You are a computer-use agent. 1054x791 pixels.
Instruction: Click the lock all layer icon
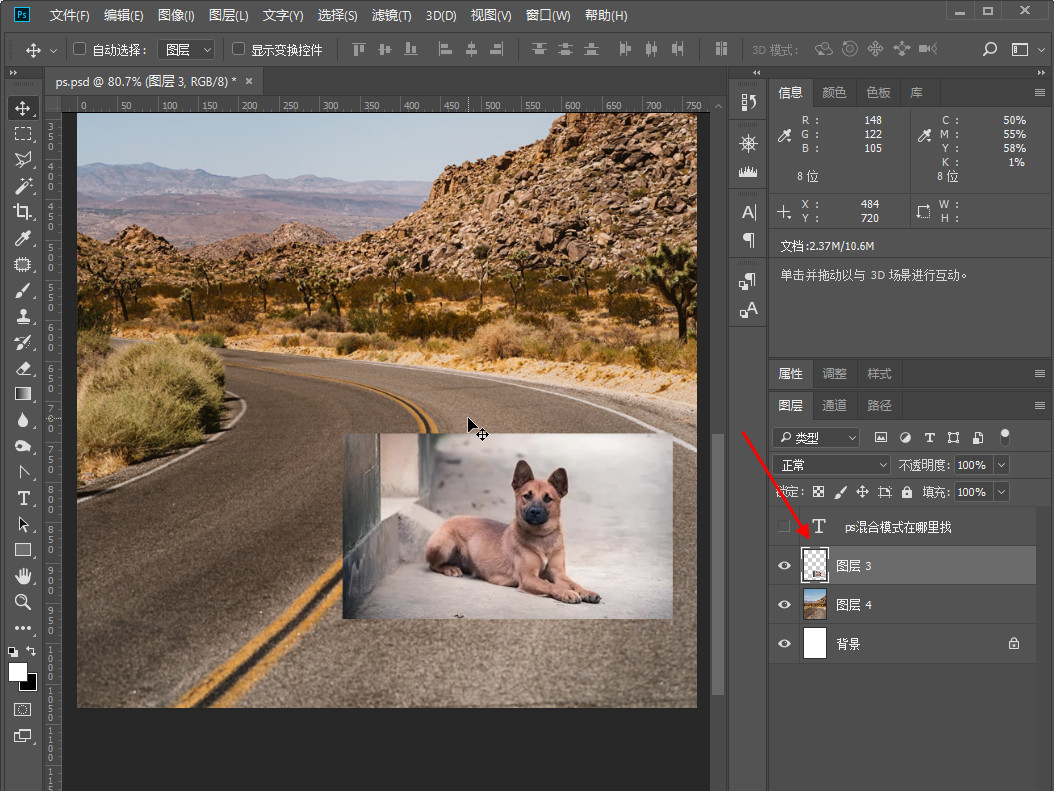pos(907,492)
